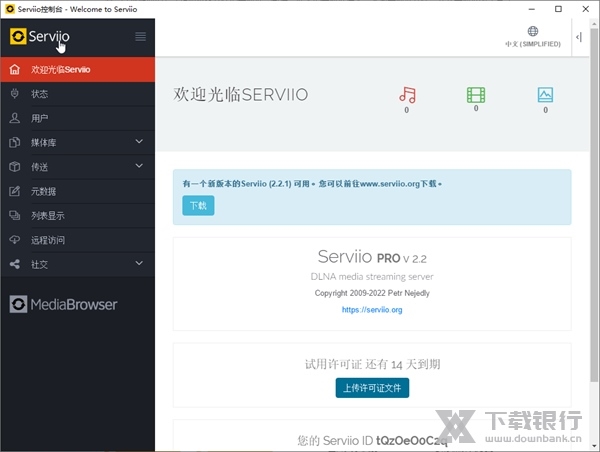This screenshot has height=452, width=600.
Task: Click the picture count 0
Action: coord(546,110)
